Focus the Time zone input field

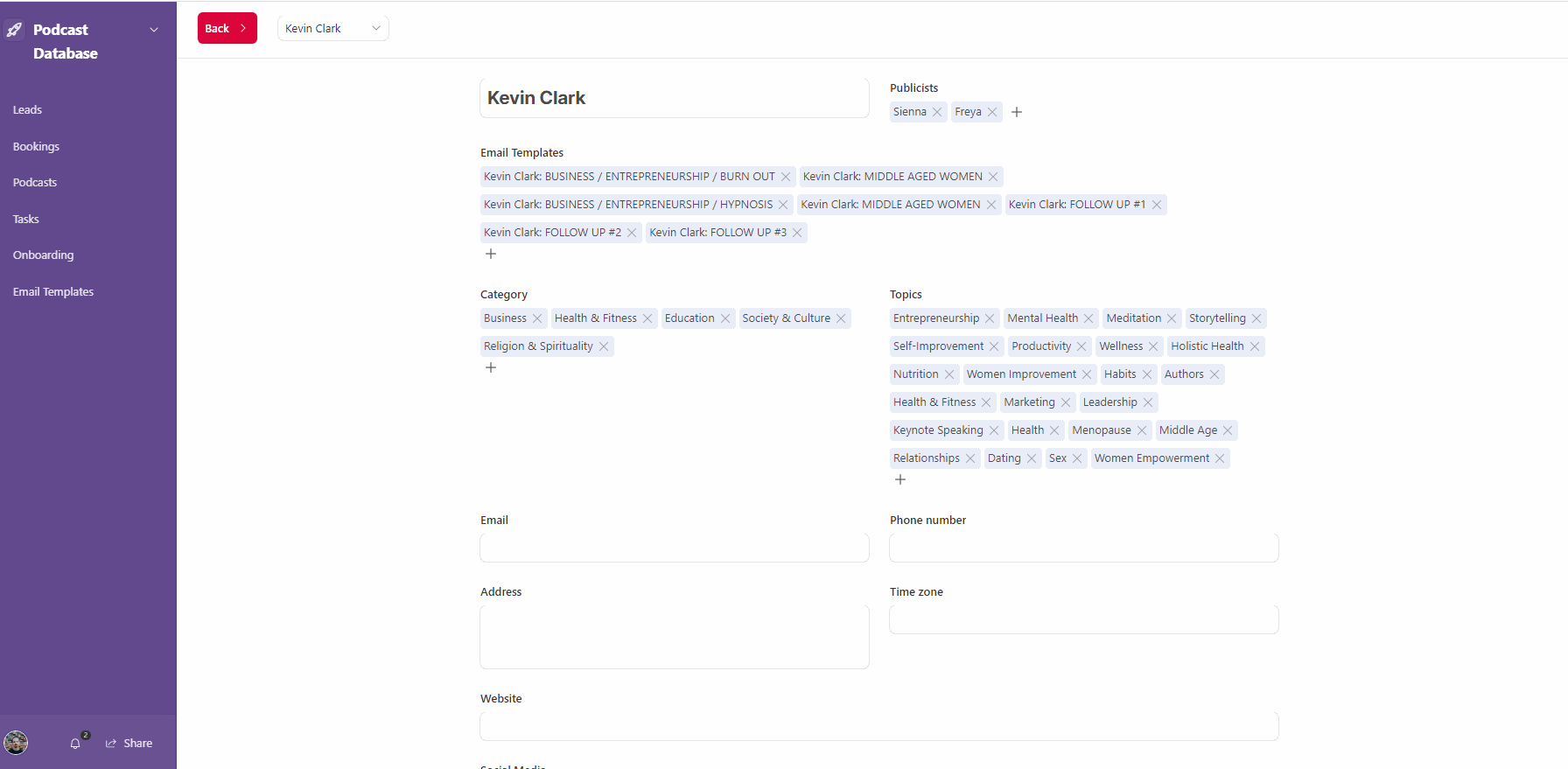(1083, 619)
